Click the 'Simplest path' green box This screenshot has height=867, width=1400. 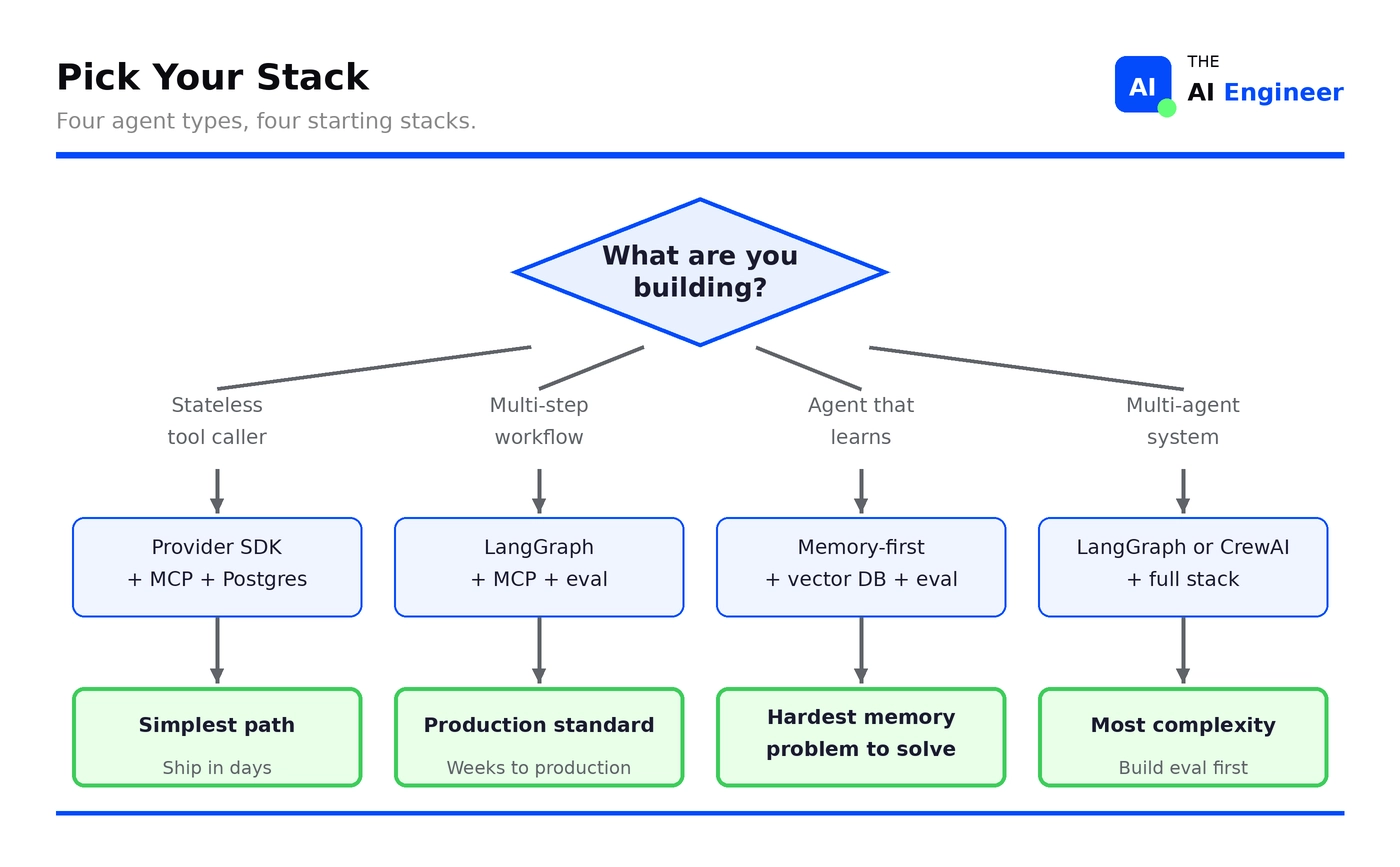pos(217,737)
